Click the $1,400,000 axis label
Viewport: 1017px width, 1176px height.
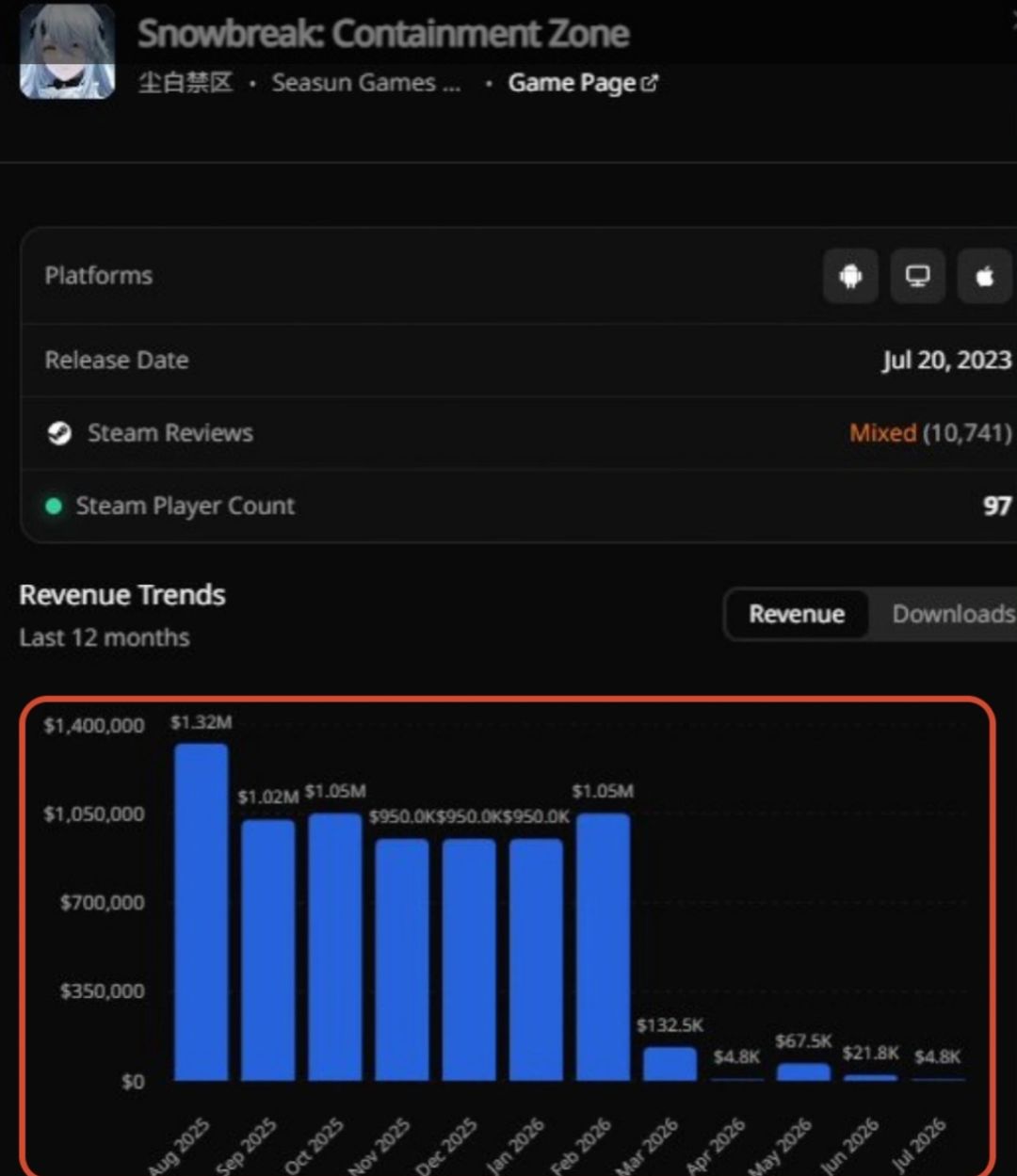pyautogui.click(x=94, y=726)
